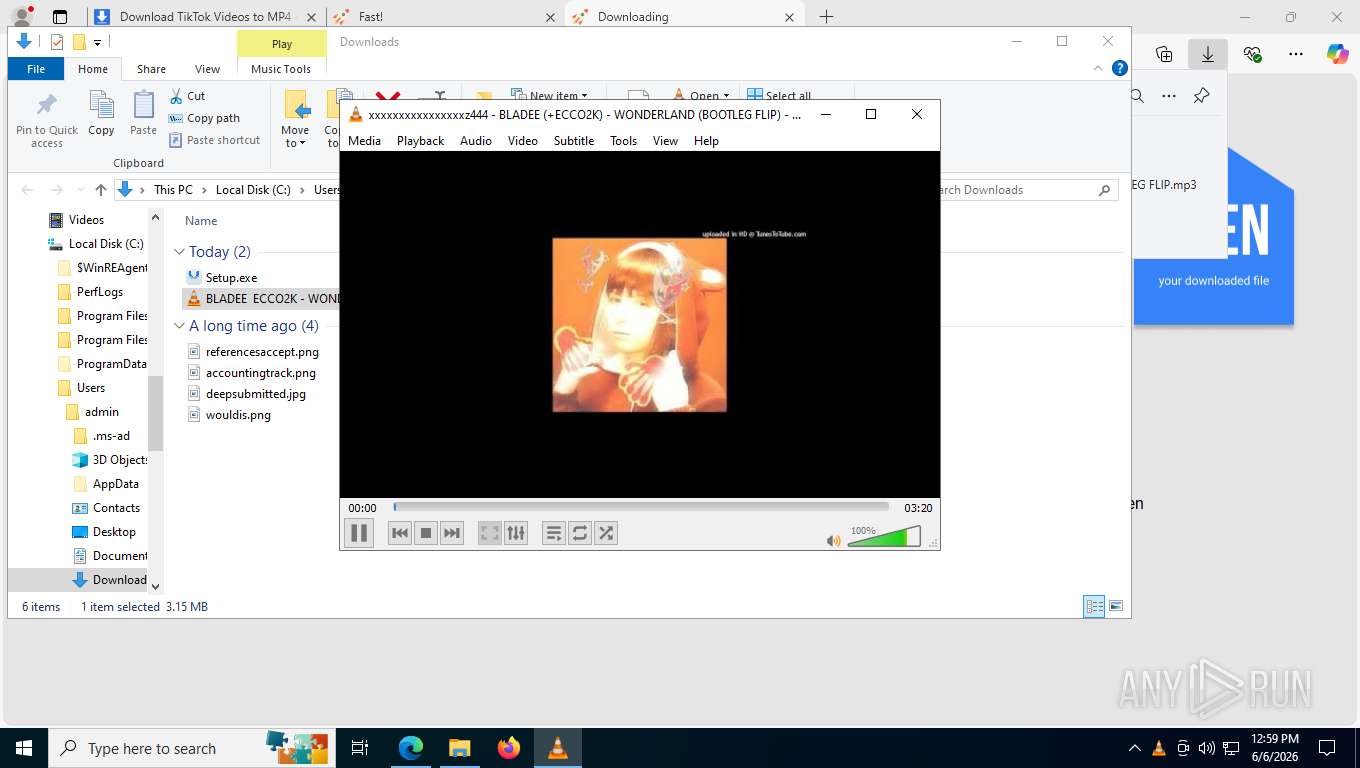The width and height of the screenshot is (1360, 768).
Task: Click the Paste ribbon button
Action: tap(144, 113)
